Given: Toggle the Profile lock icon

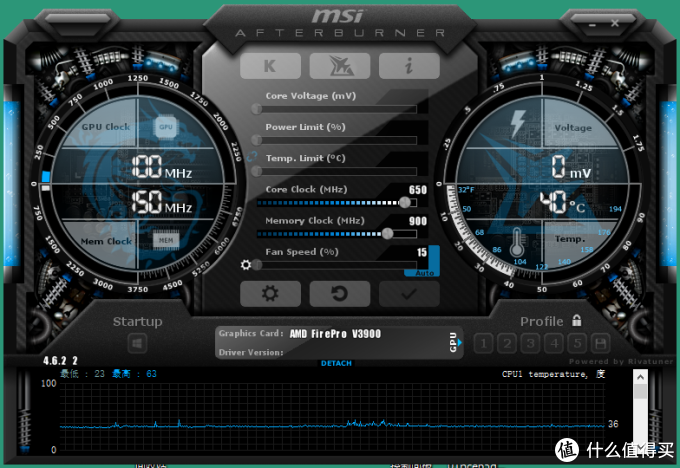Looking at the screenshot, I should tap(576, 321).
